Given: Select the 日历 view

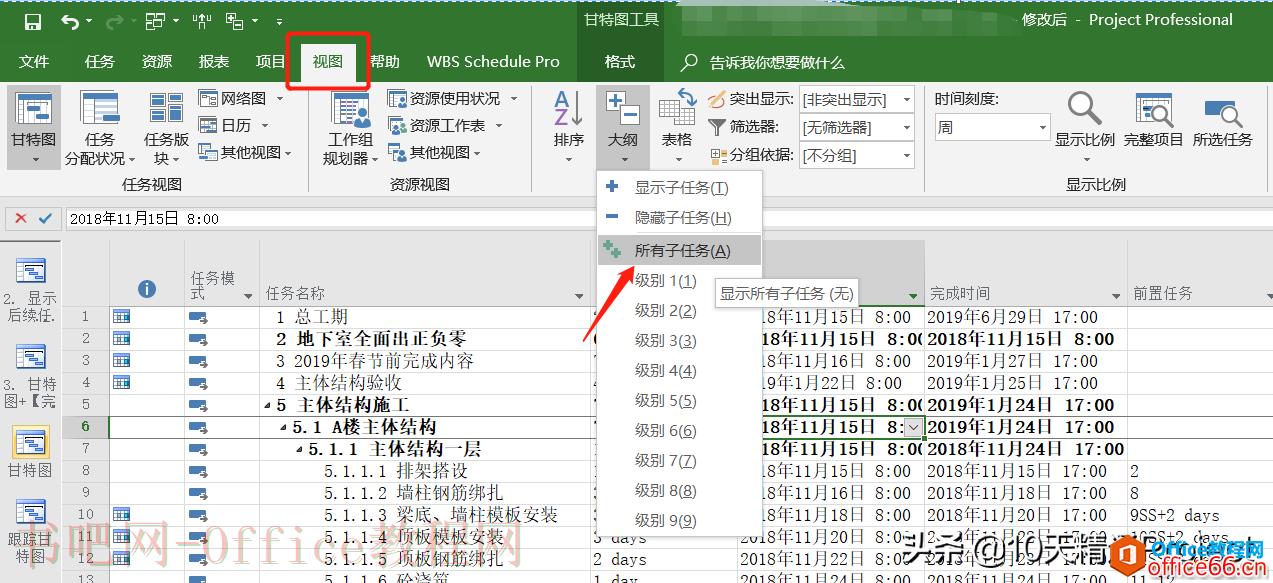Looking at the screenshot, I should click(x=232, y=125).
